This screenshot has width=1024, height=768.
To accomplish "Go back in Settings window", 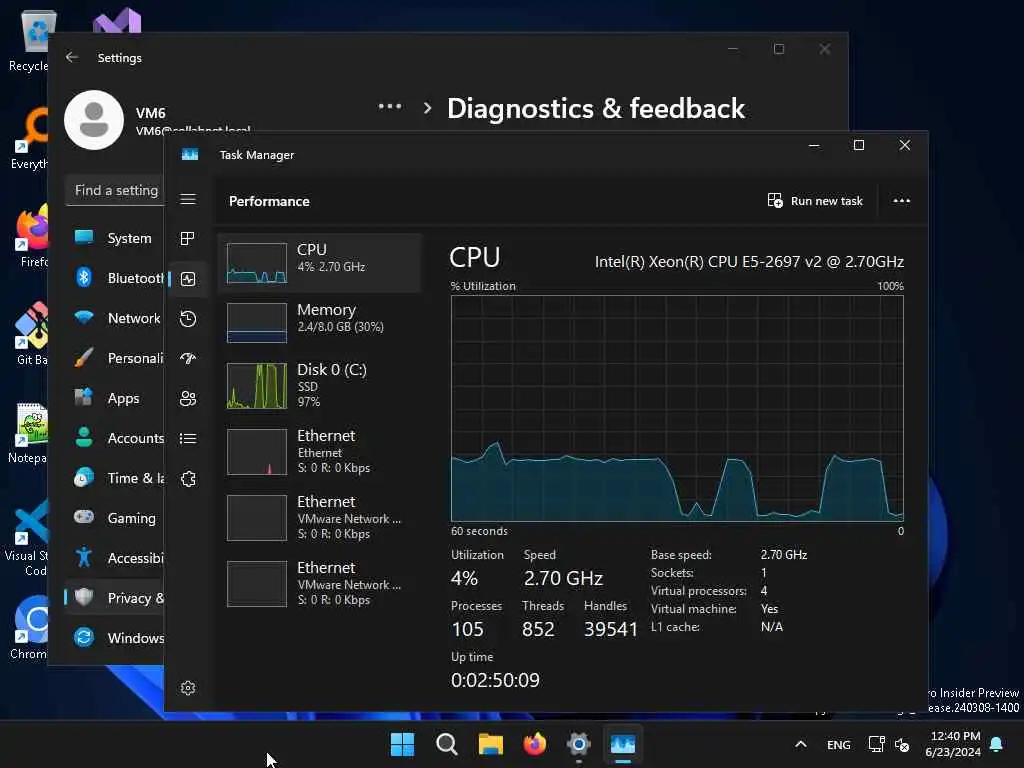I will (x=72, y=57).
